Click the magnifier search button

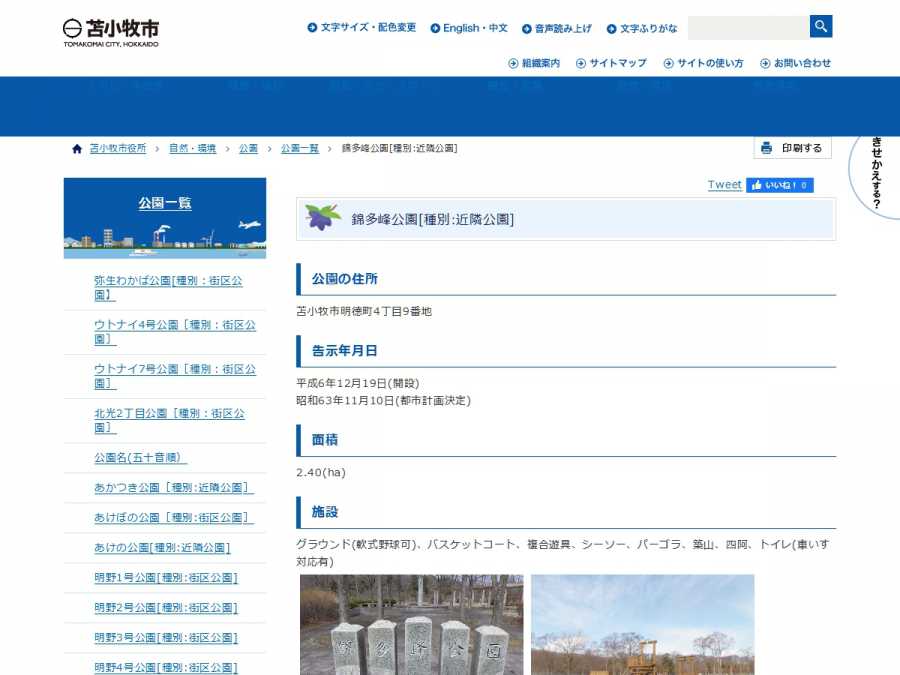click(821, 26)
